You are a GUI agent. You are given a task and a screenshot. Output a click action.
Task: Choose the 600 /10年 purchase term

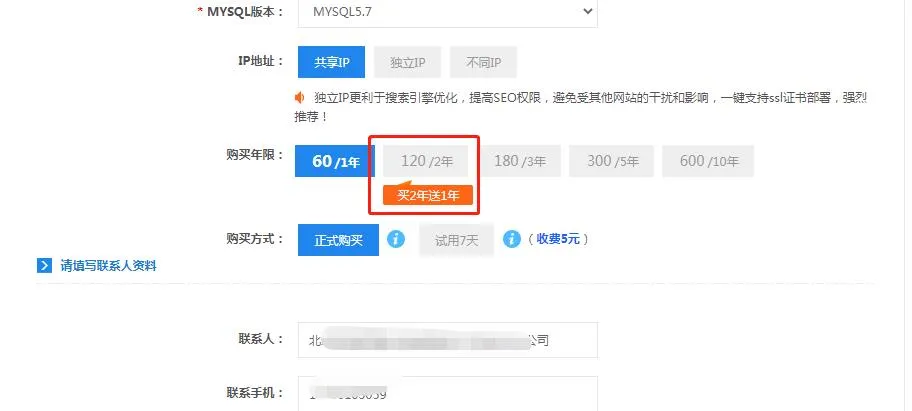[708, 161]
